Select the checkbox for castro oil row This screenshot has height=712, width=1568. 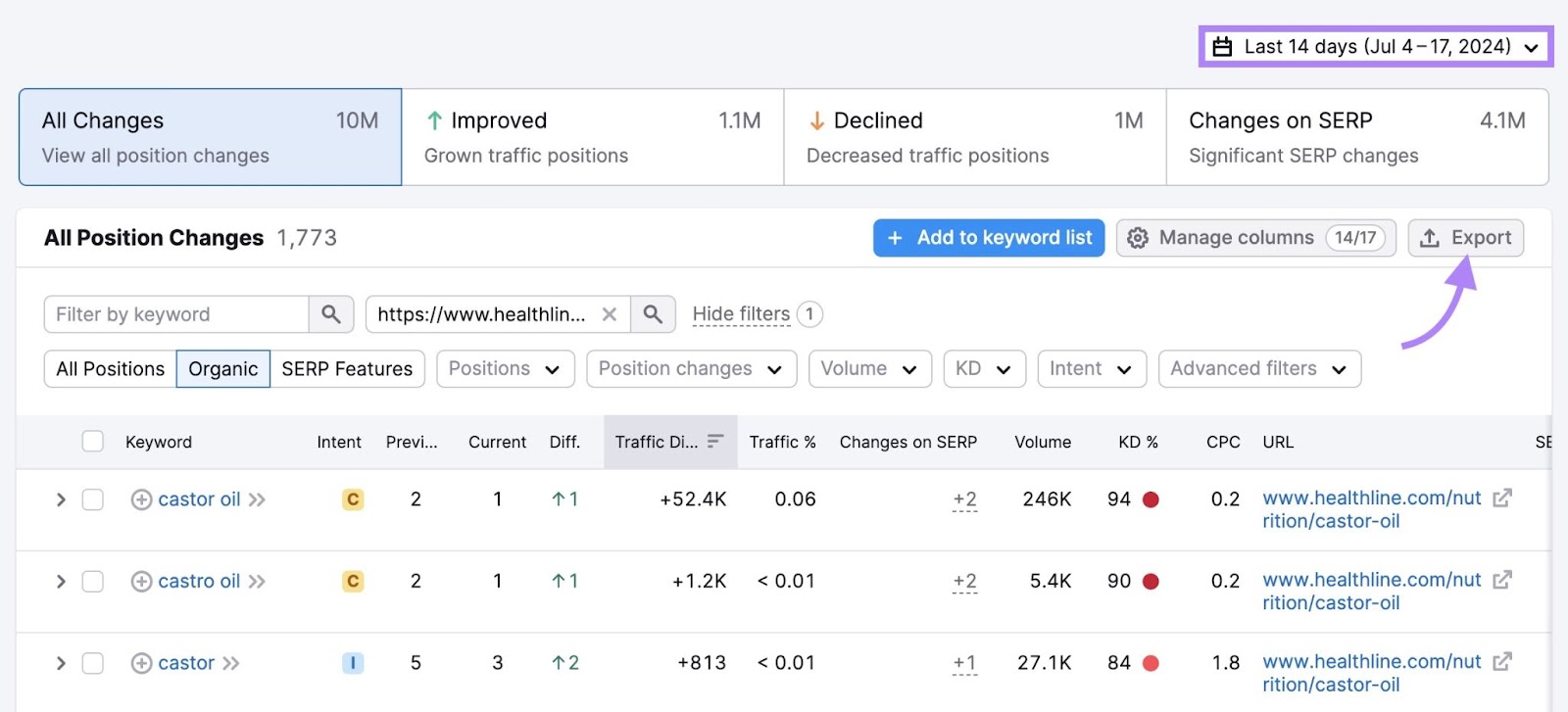click(x=93, y=582)
